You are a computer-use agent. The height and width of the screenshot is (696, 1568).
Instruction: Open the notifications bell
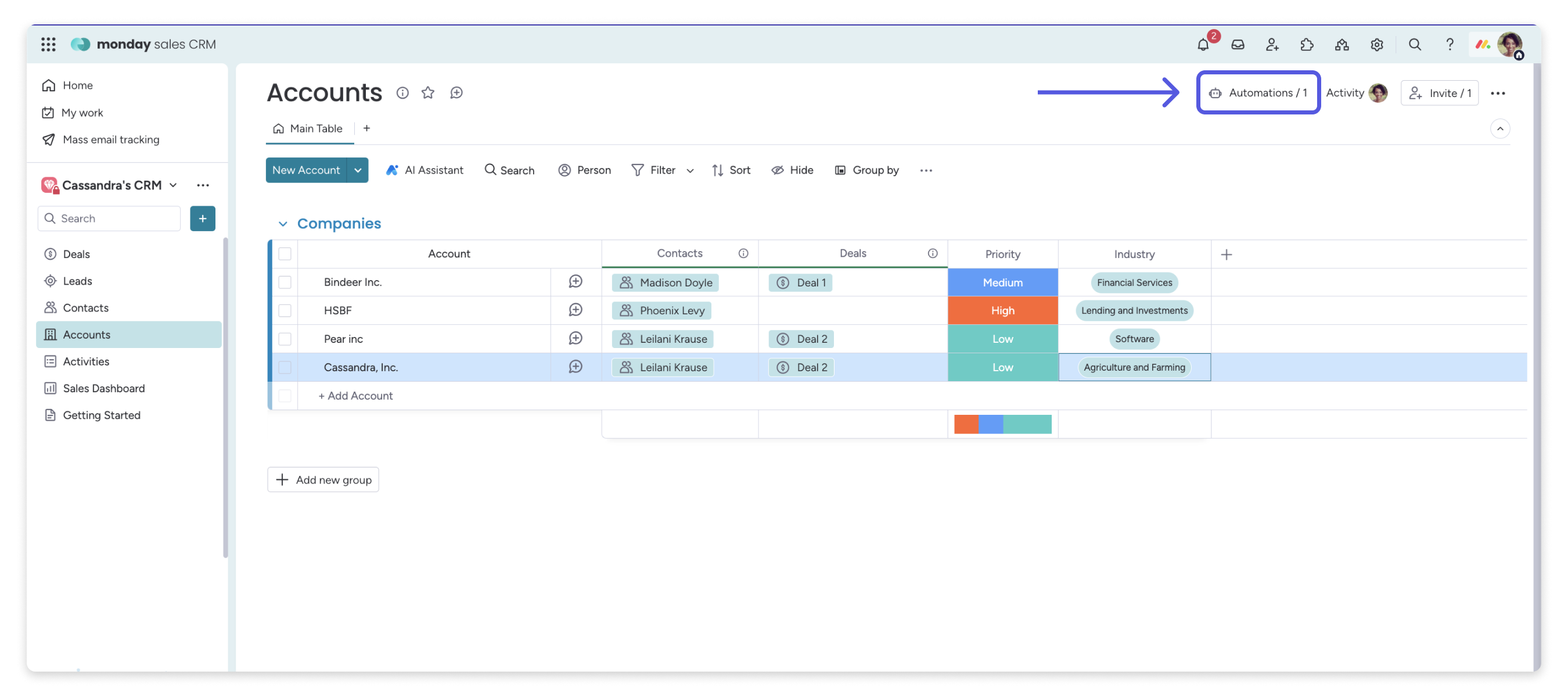[1203, 44]
